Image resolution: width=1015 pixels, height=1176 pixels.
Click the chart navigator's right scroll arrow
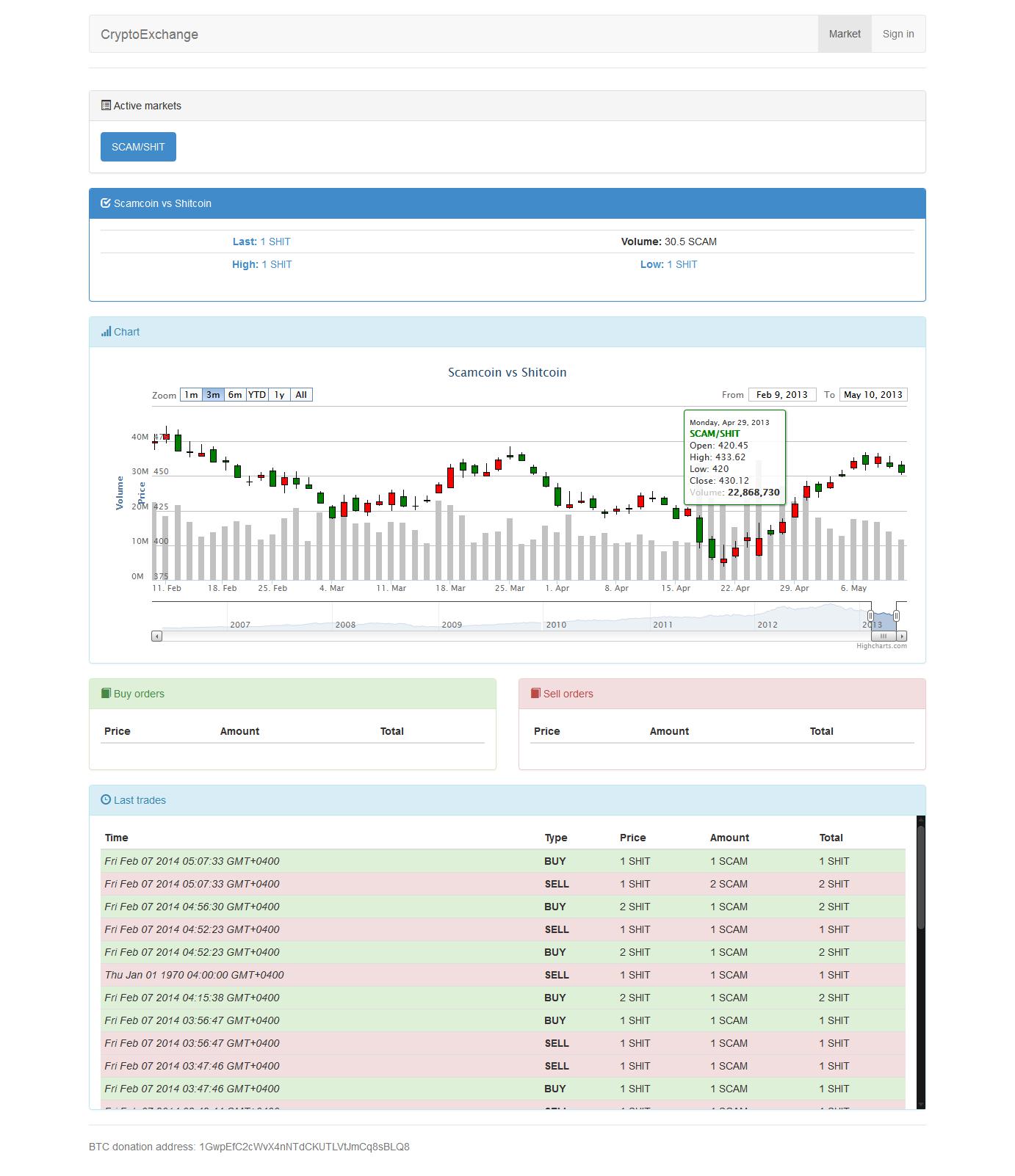click(x=902, y=636)
